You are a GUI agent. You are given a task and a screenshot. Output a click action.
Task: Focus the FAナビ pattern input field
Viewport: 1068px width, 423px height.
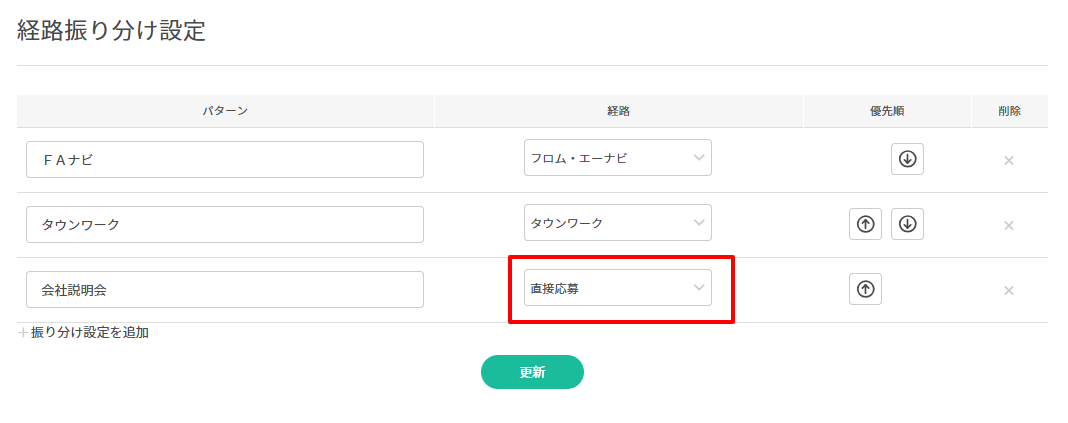(x=225, y=159)
